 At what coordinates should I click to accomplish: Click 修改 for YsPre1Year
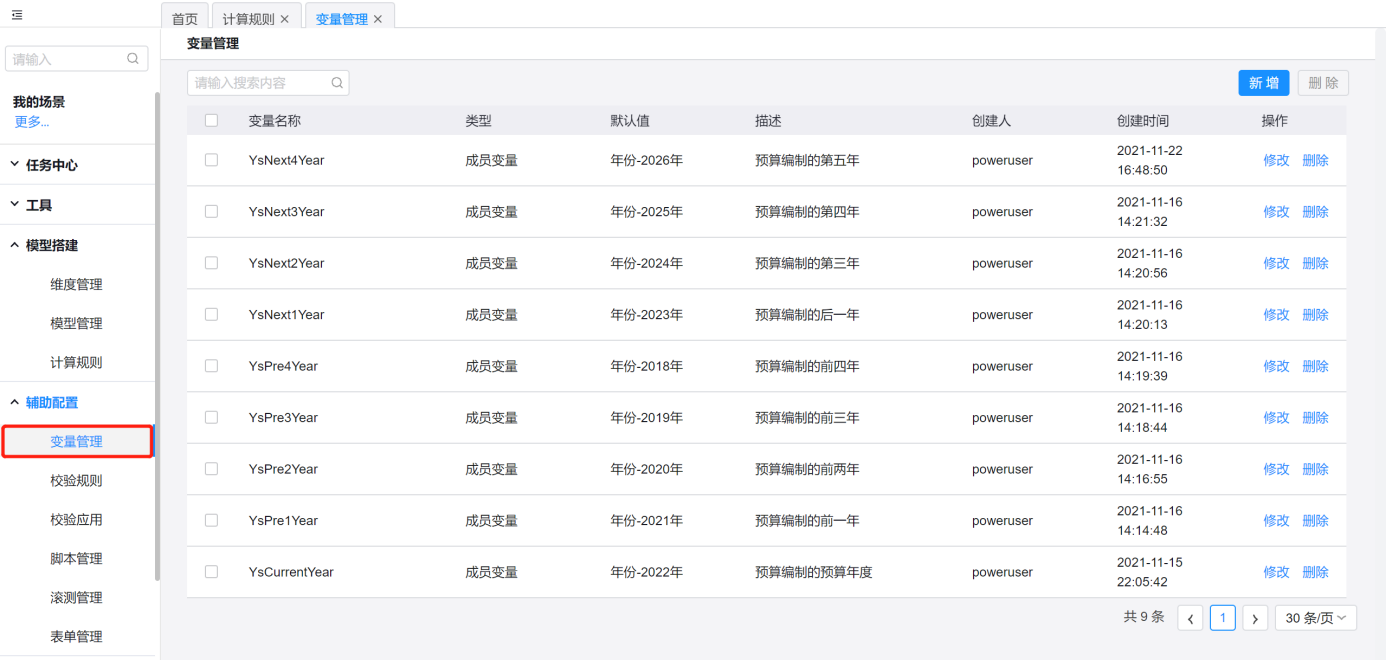tap(1276, 521)
